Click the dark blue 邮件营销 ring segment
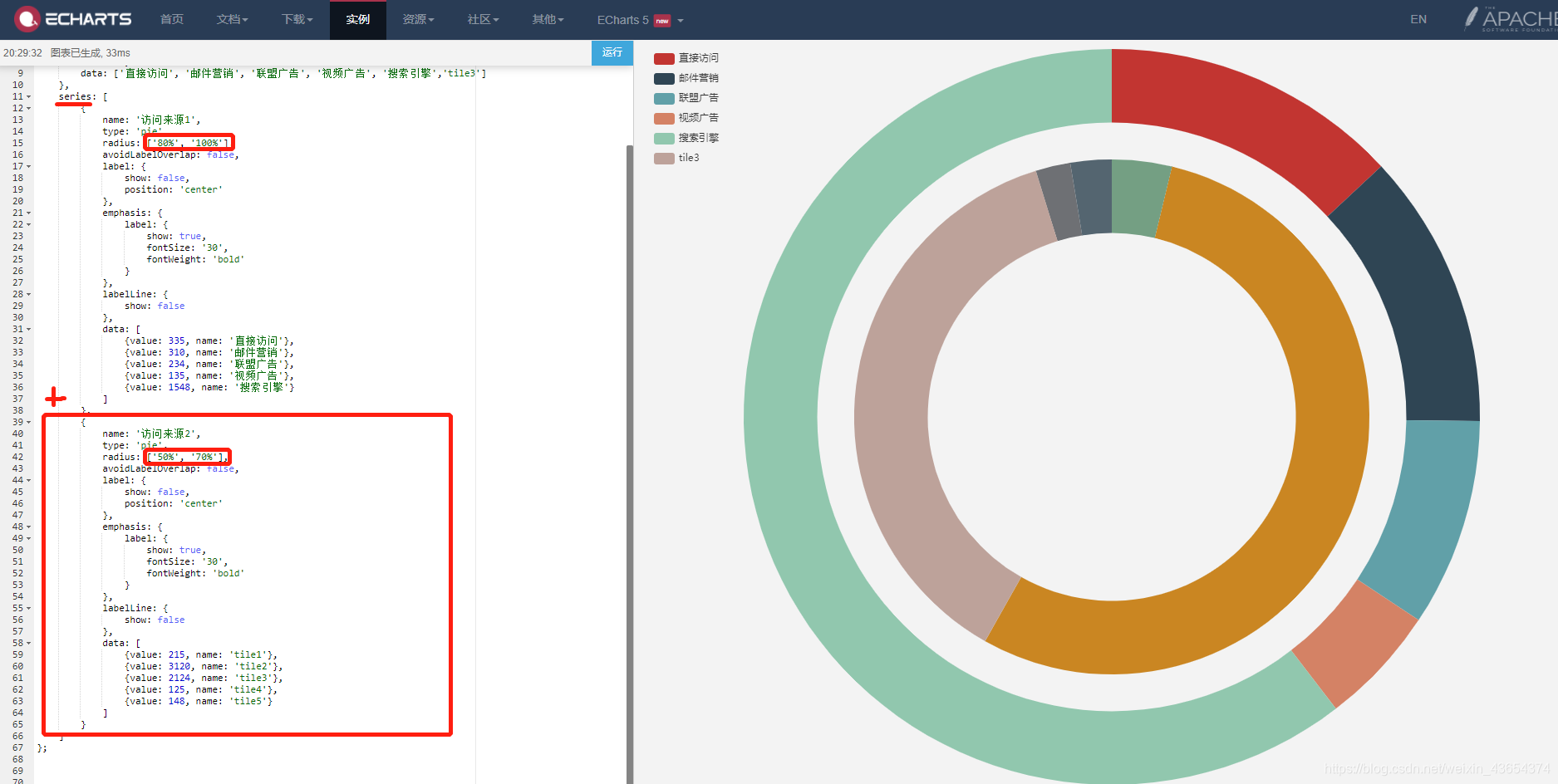 point(1413,299)
